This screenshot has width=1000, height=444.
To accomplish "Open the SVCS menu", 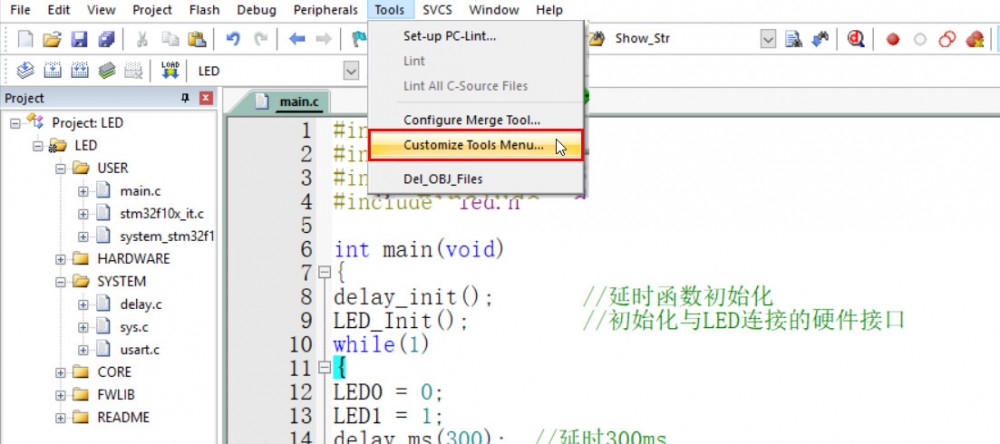I will 438,10.
